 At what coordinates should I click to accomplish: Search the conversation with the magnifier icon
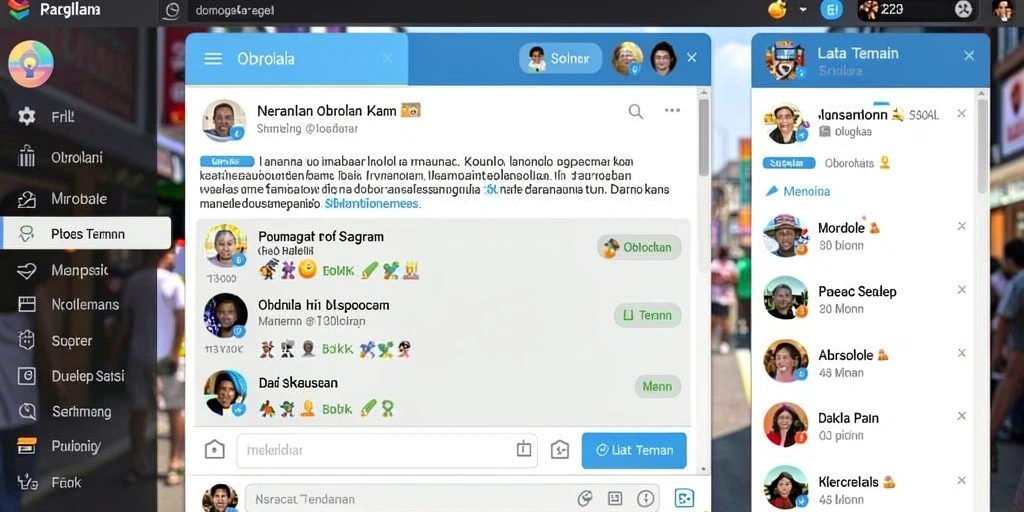pos(635,111)
